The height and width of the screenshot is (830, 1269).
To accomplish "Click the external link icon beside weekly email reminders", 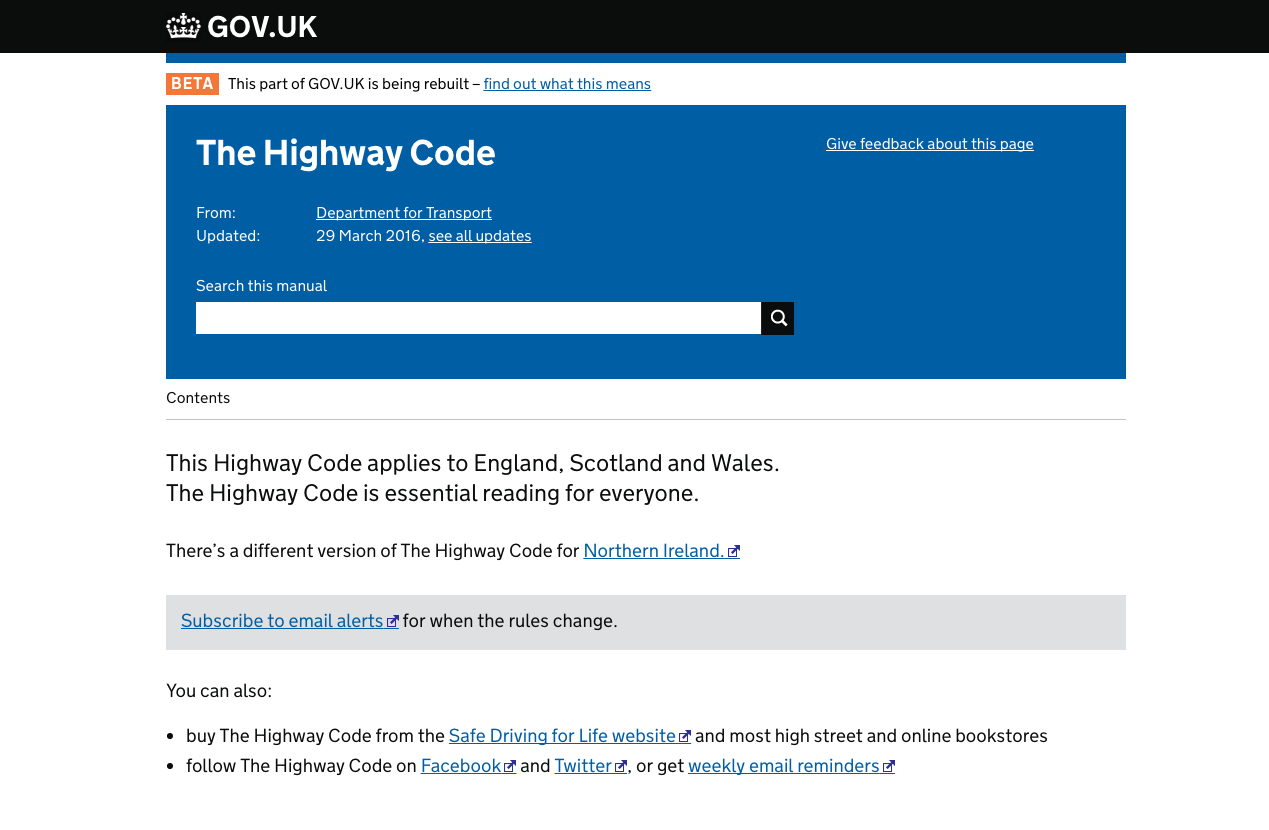I will pyautogui.click(x=889, y=766).
